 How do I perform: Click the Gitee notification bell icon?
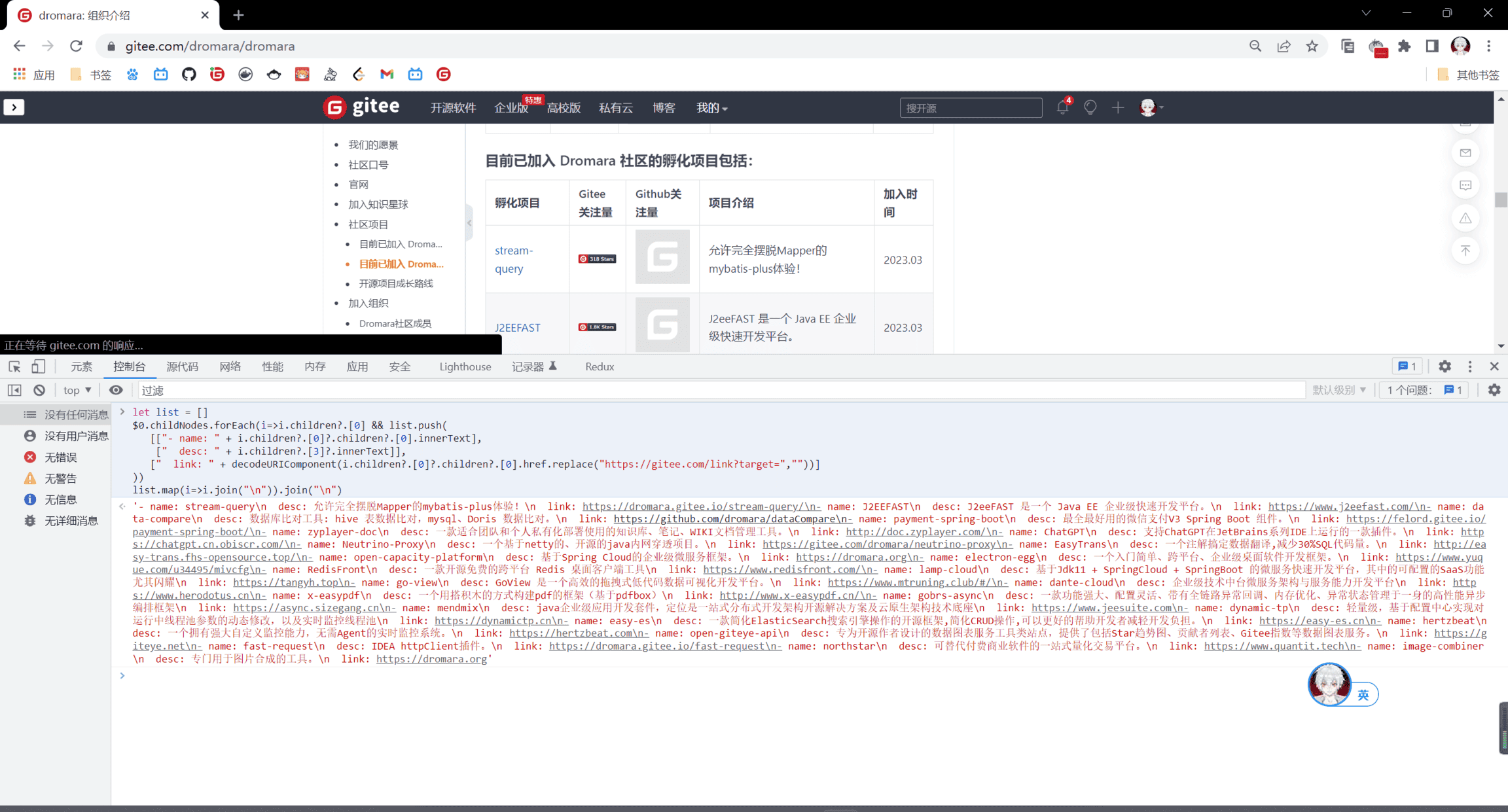click(x=1062, y=108)
